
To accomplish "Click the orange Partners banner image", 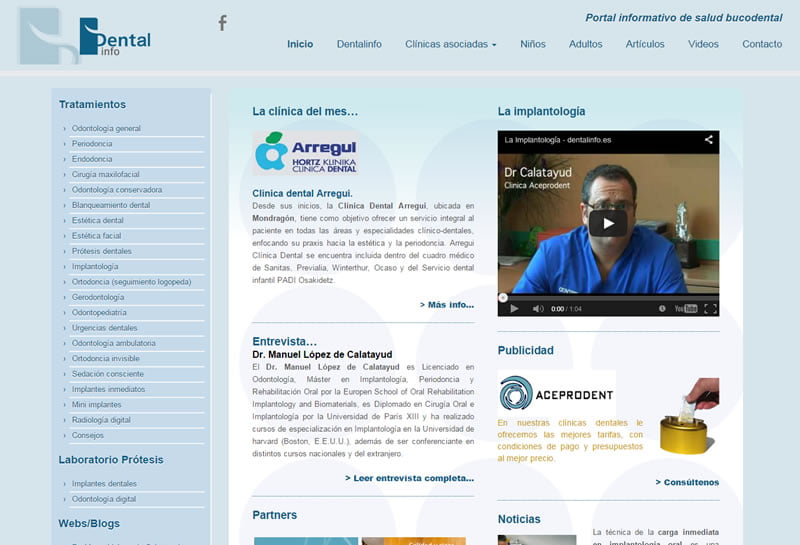I will pyautogui.click(x=414, y=541).
